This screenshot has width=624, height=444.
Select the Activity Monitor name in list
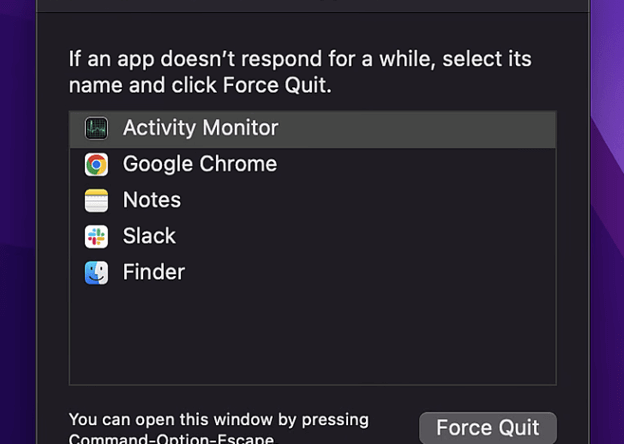(x=200, y=128)
